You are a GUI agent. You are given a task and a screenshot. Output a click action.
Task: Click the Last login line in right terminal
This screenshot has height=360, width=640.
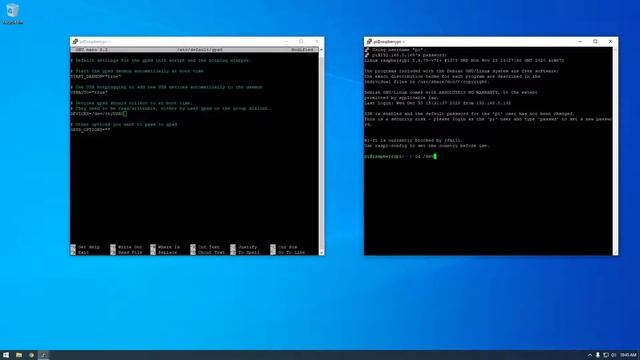pyautogui.click(x=438, y=103)
